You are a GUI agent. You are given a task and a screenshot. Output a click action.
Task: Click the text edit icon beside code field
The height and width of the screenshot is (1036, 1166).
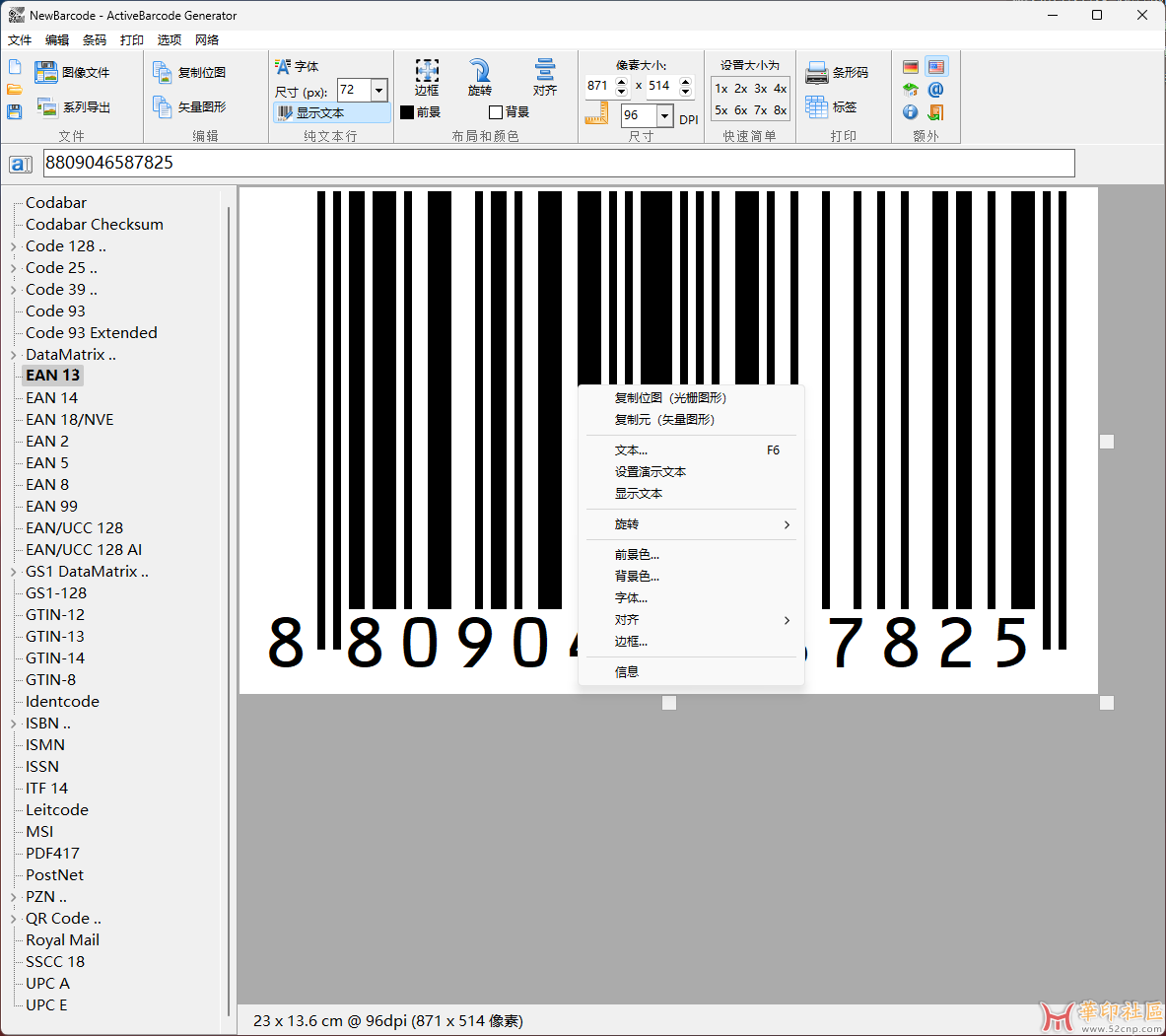pyautogui.click(x=20, y=165)
